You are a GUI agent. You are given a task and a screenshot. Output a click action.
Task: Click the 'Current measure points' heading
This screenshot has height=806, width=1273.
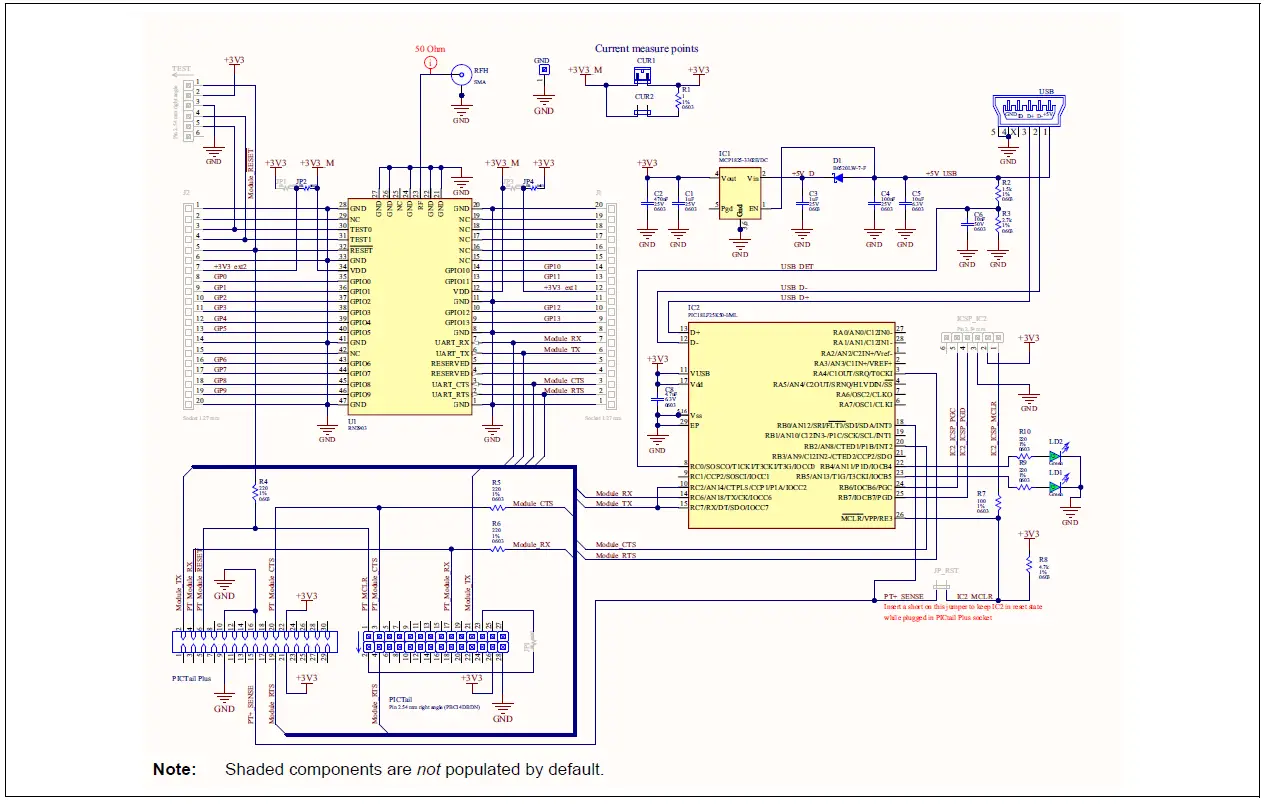coord(647,48)
